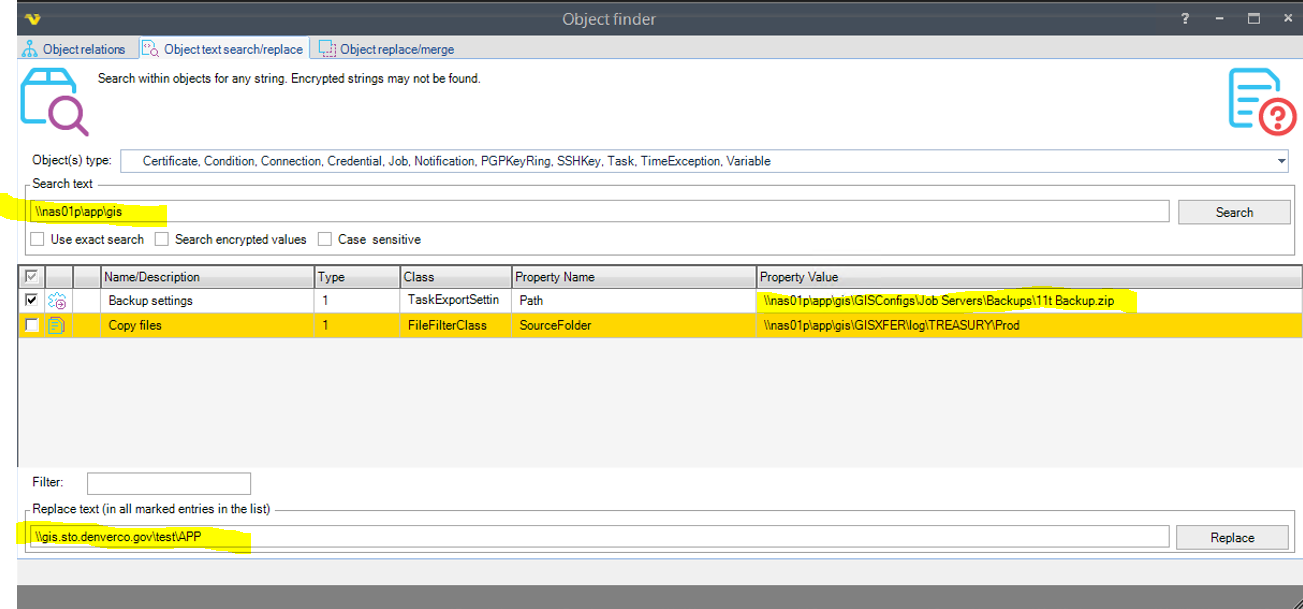This screenshot has width=1303, height=609.
Task: Click the large object search magnifier icon
Action: tap(53, 101)
